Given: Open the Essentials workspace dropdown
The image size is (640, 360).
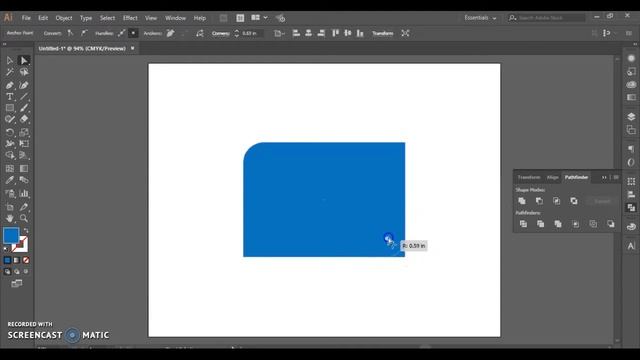Looking at the screenshot, I should (480, 18).
